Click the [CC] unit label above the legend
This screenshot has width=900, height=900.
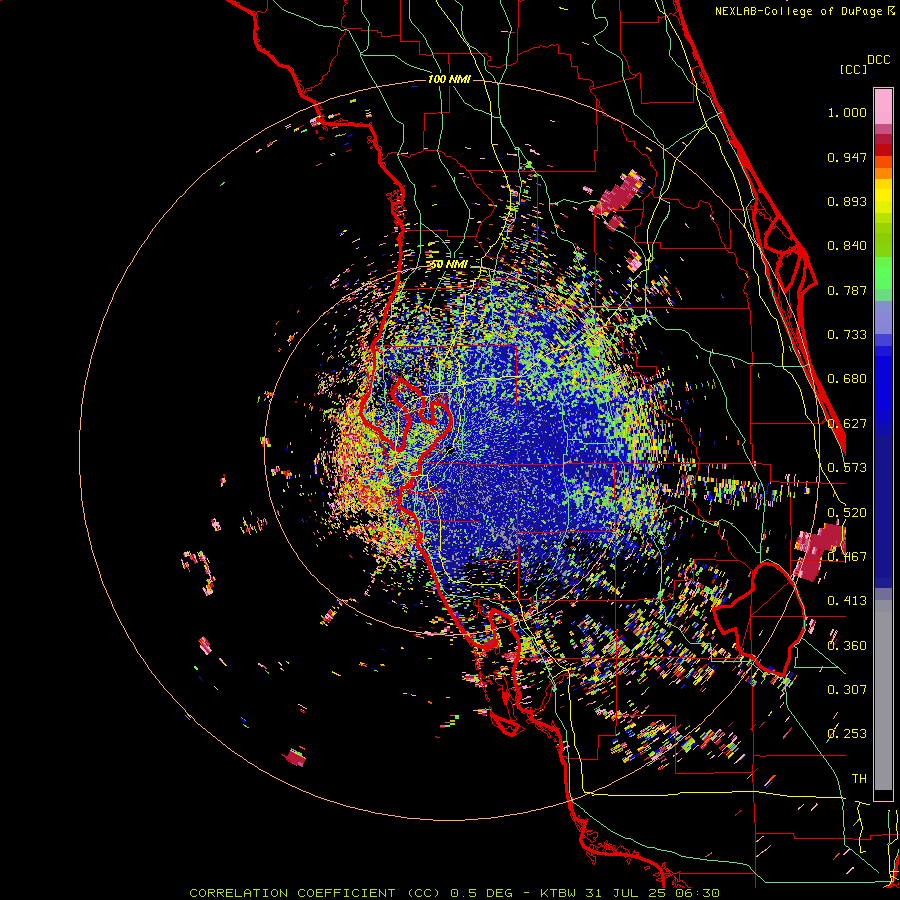(x=853, y=69)
